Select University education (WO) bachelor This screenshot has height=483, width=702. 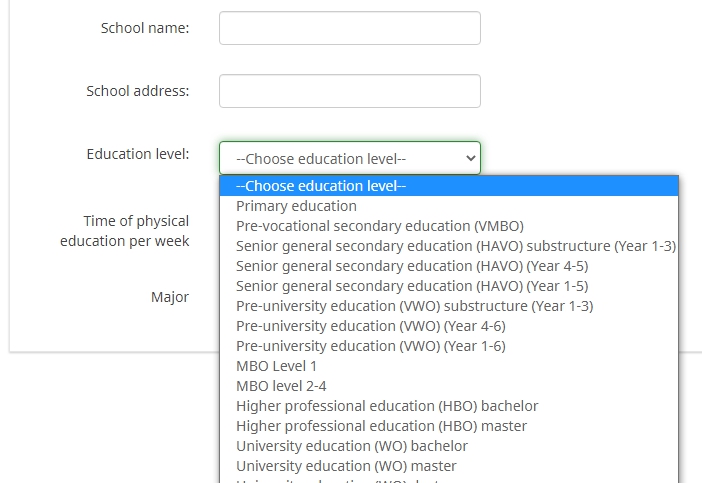click(x=351, y=446)
